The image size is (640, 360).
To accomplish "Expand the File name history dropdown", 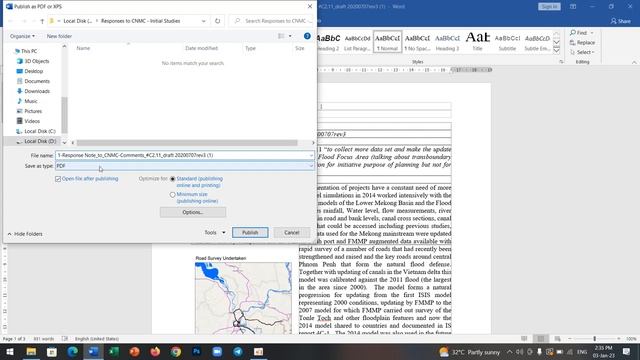I will click(311, 155).
